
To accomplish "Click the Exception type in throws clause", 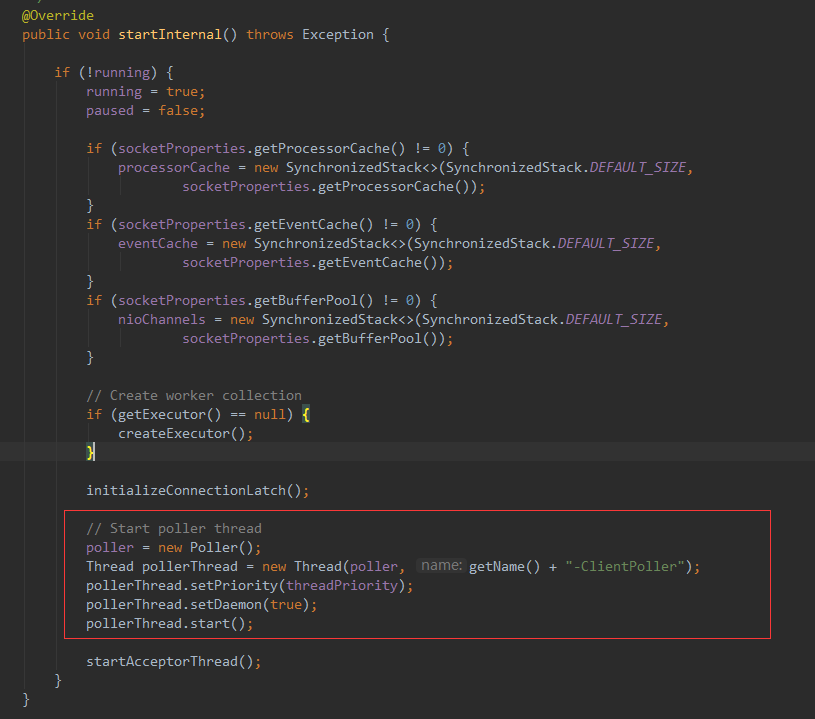I will pyautogui.click(x=338, y=35).
